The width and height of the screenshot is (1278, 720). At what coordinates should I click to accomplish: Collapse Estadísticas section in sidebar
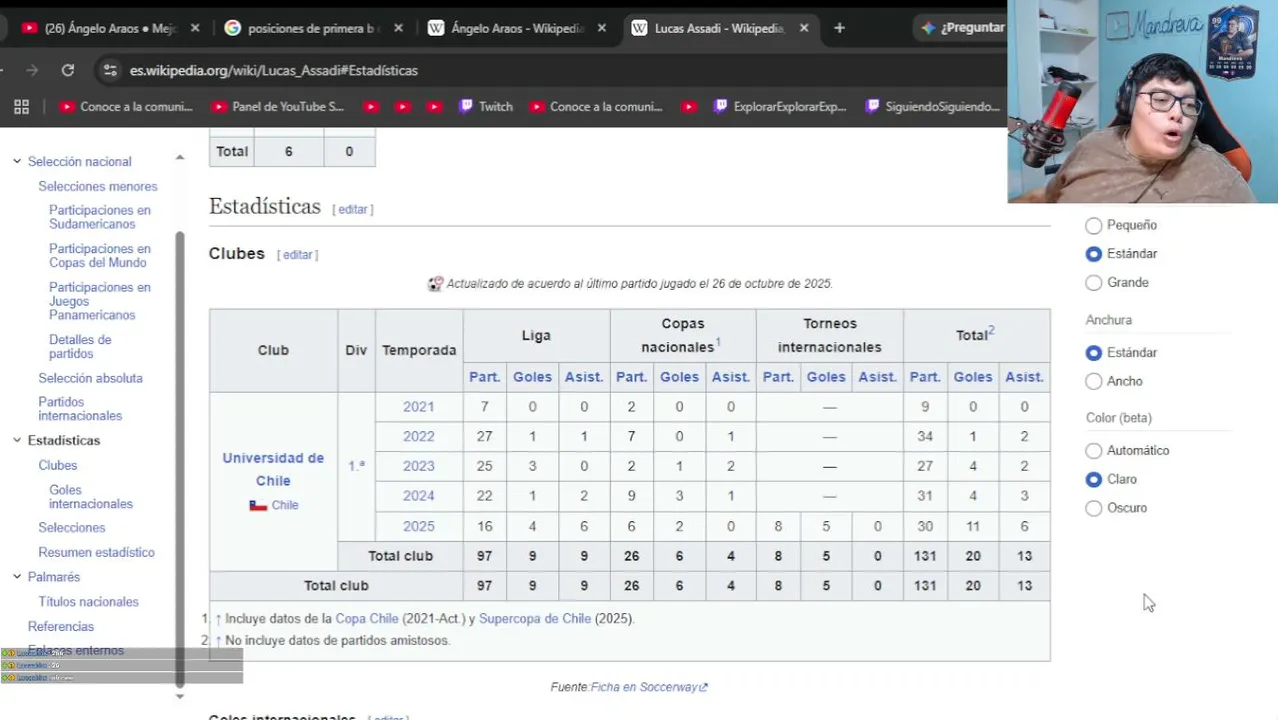point(17,440)
